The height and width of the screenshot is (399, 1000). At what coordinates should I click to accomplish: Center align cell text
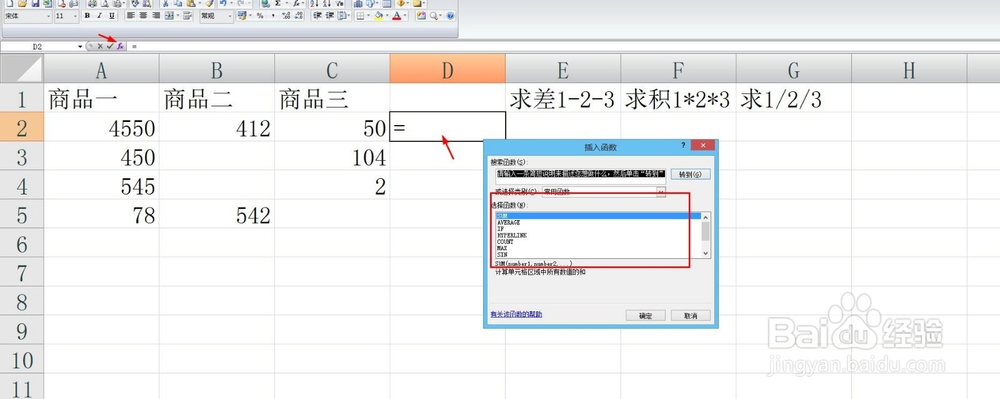click(x=143, y=15)
